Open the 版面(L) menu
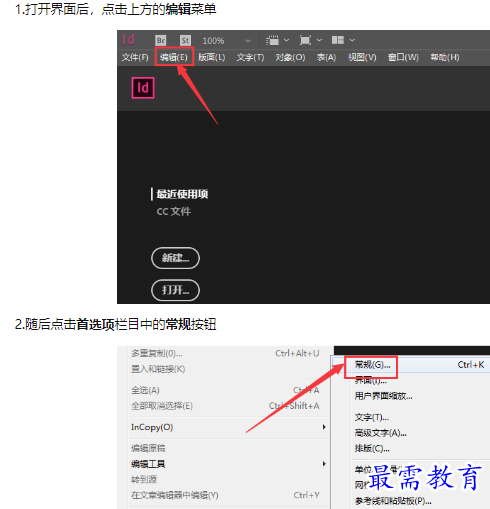 pos(212,57)
